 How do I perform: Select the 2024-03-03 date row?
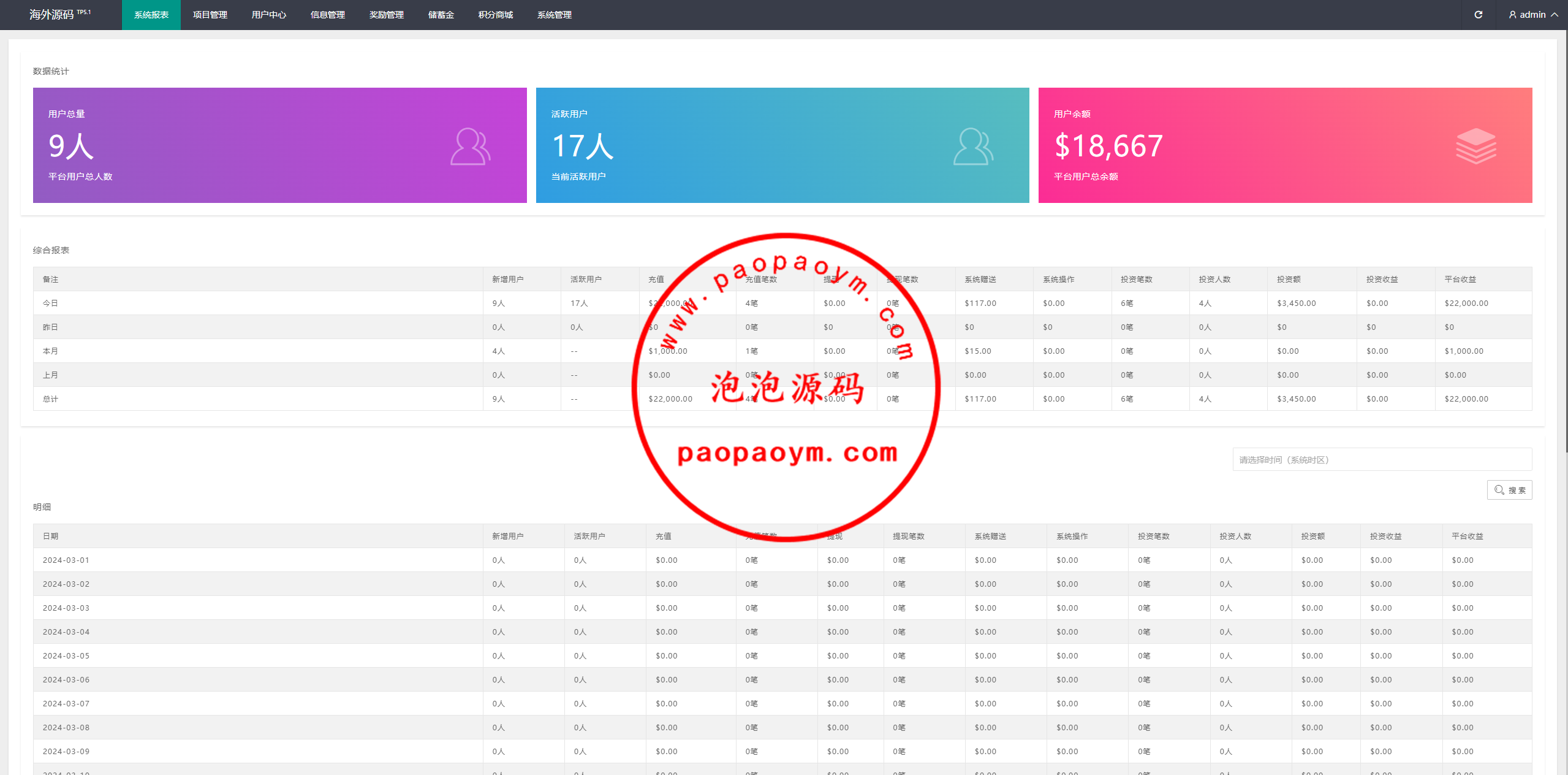pyautogui.click(x=782, y=608)
